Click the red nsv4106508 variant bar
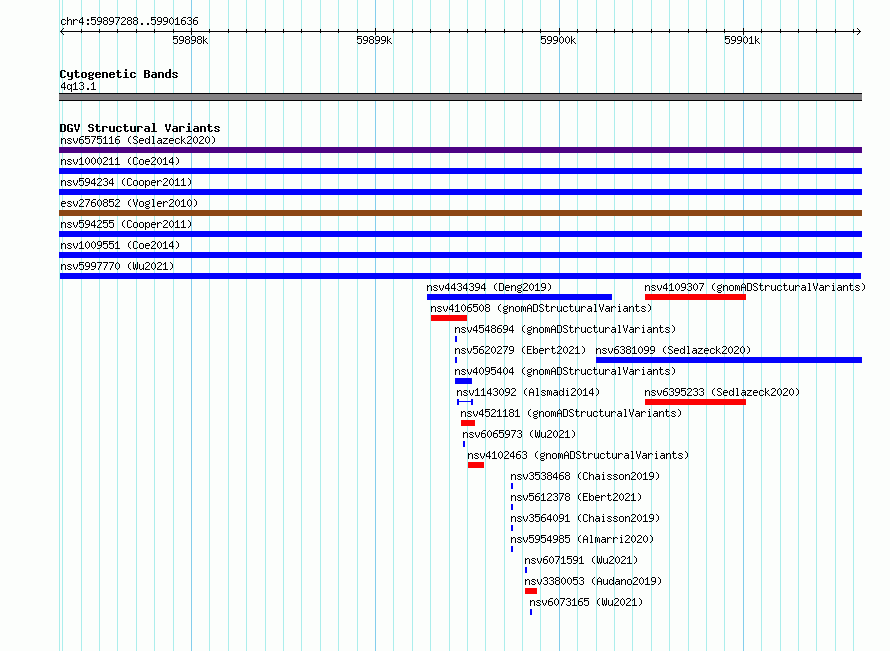This screenshot has height=651, width=890. click(x=448, y=318)
